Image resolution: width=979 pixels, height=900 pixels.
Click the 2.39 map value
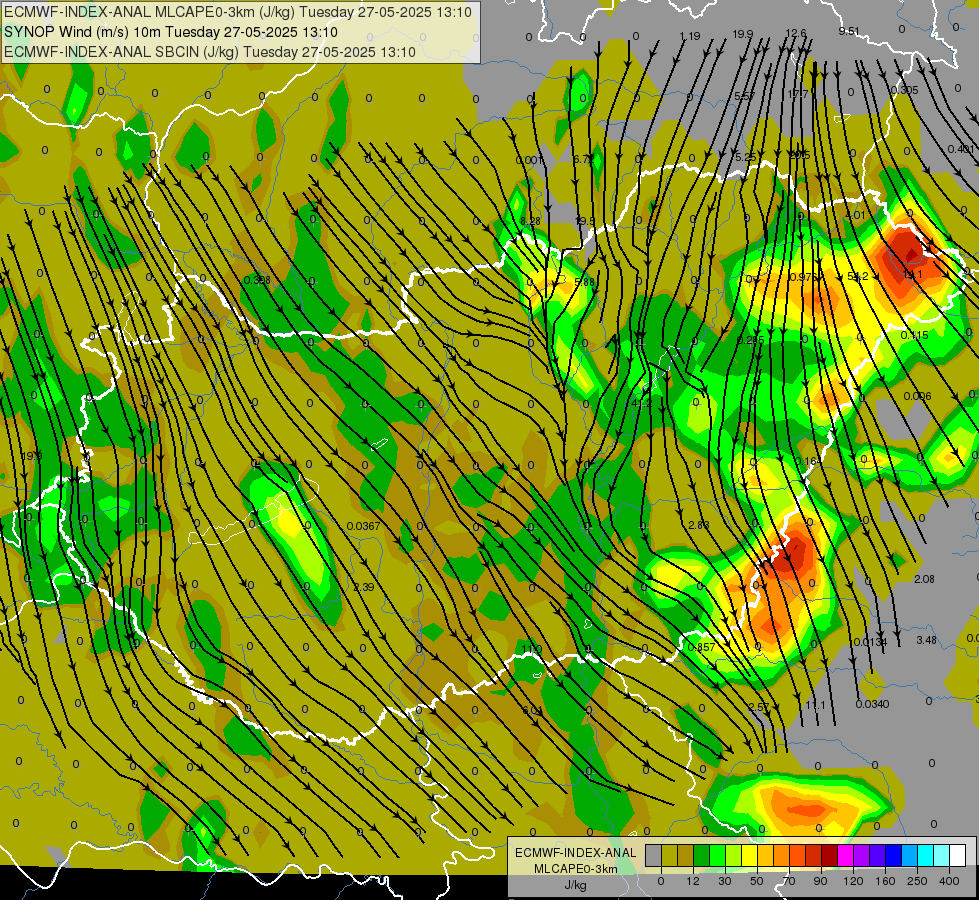[363, 587]
